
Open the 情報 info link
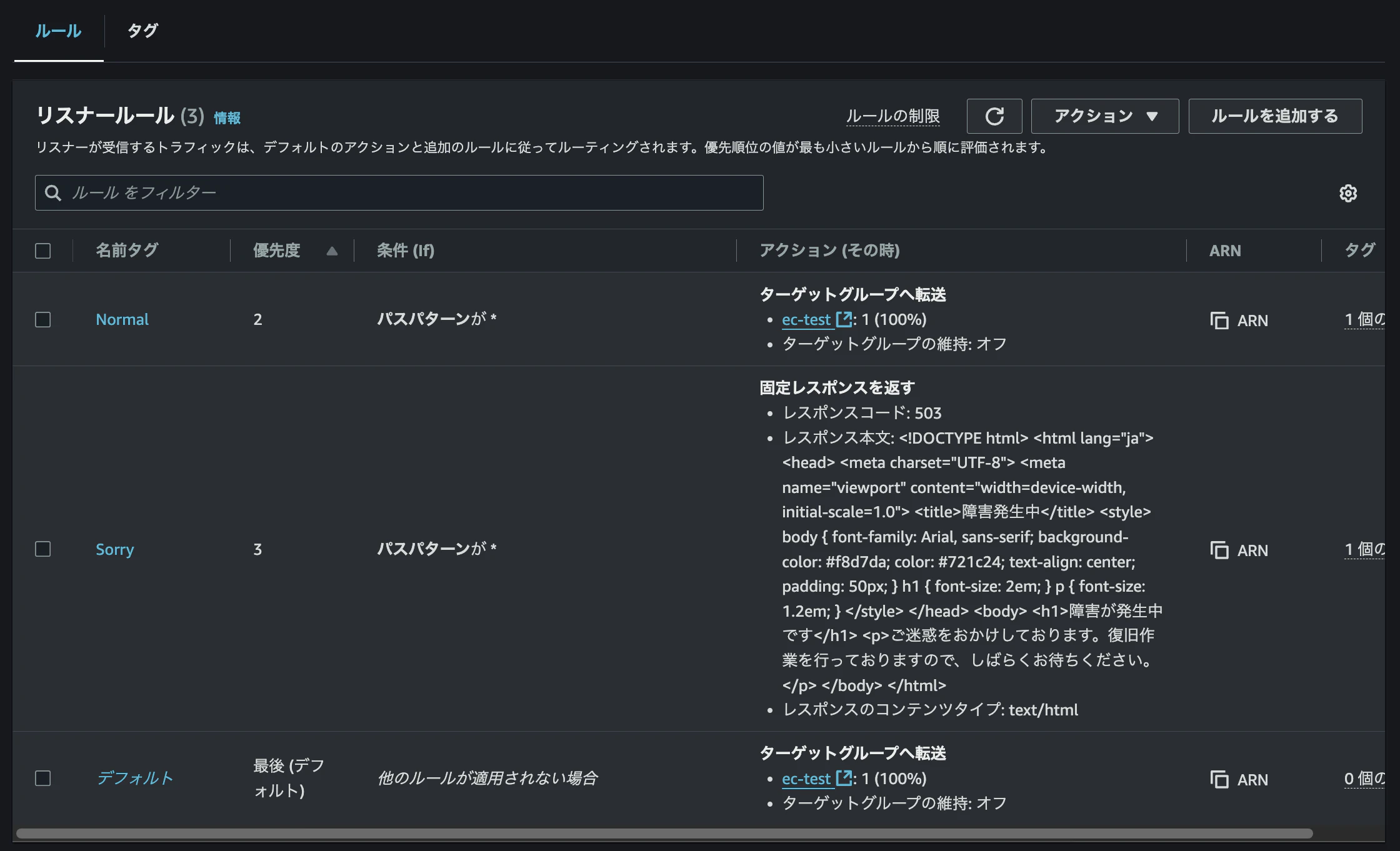(227, 118)
